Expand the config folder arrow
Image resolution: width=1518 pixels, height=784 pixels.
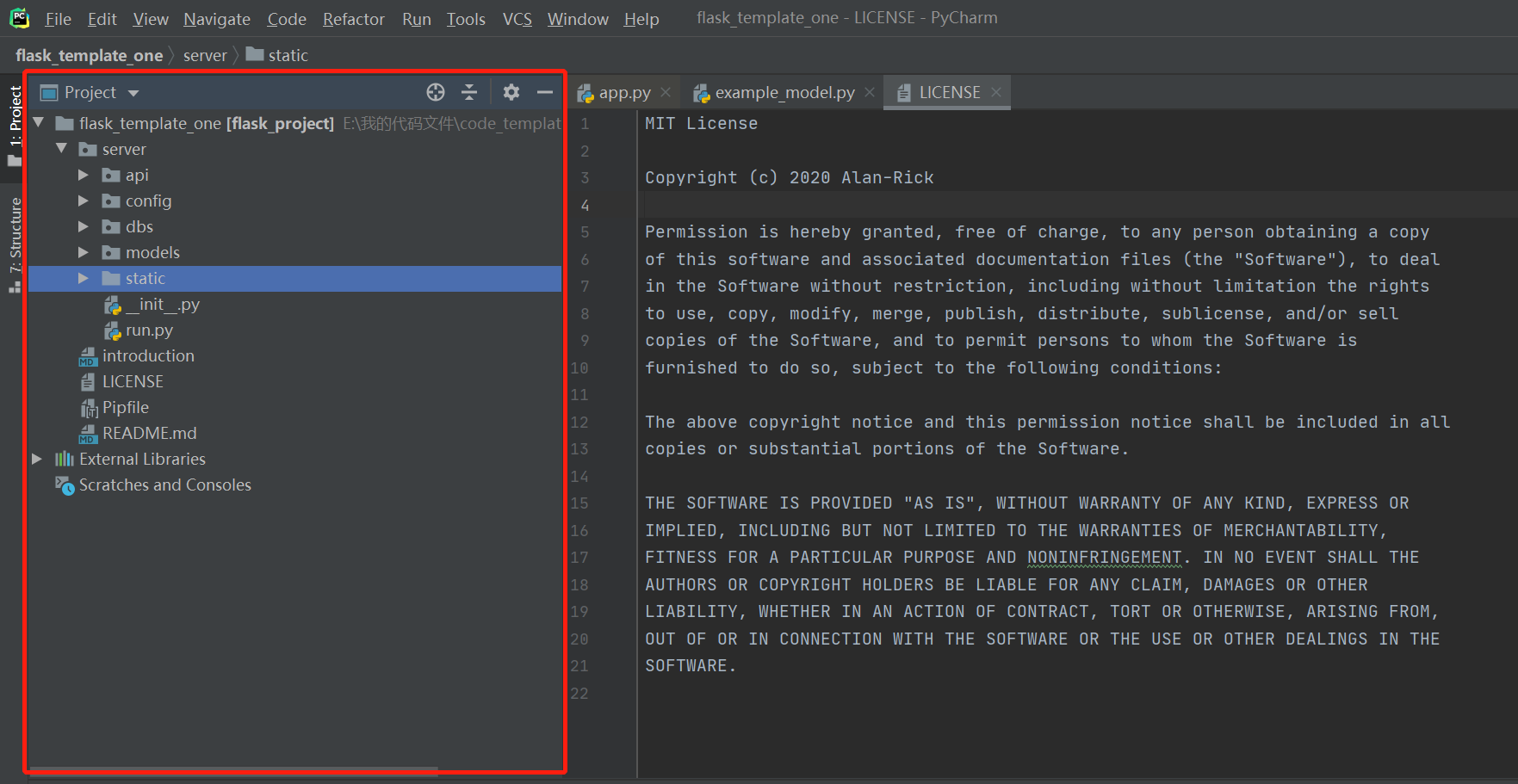(x=84, y=201)
